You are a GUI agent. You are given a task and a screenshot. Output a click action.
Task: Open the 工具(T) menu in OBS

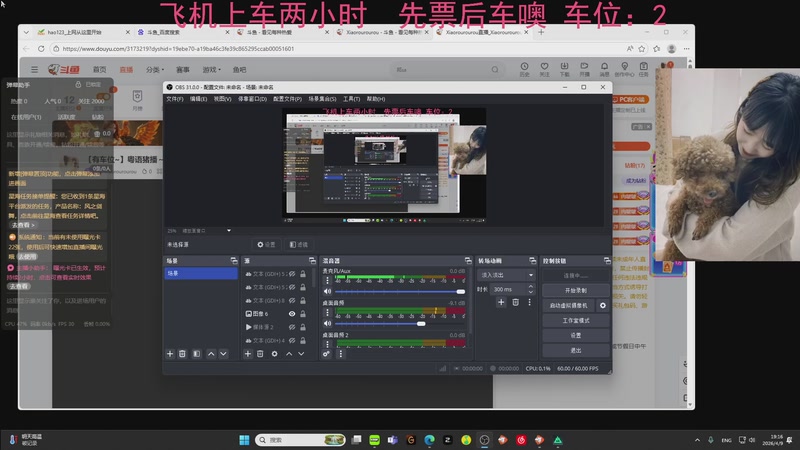(352, 99)
